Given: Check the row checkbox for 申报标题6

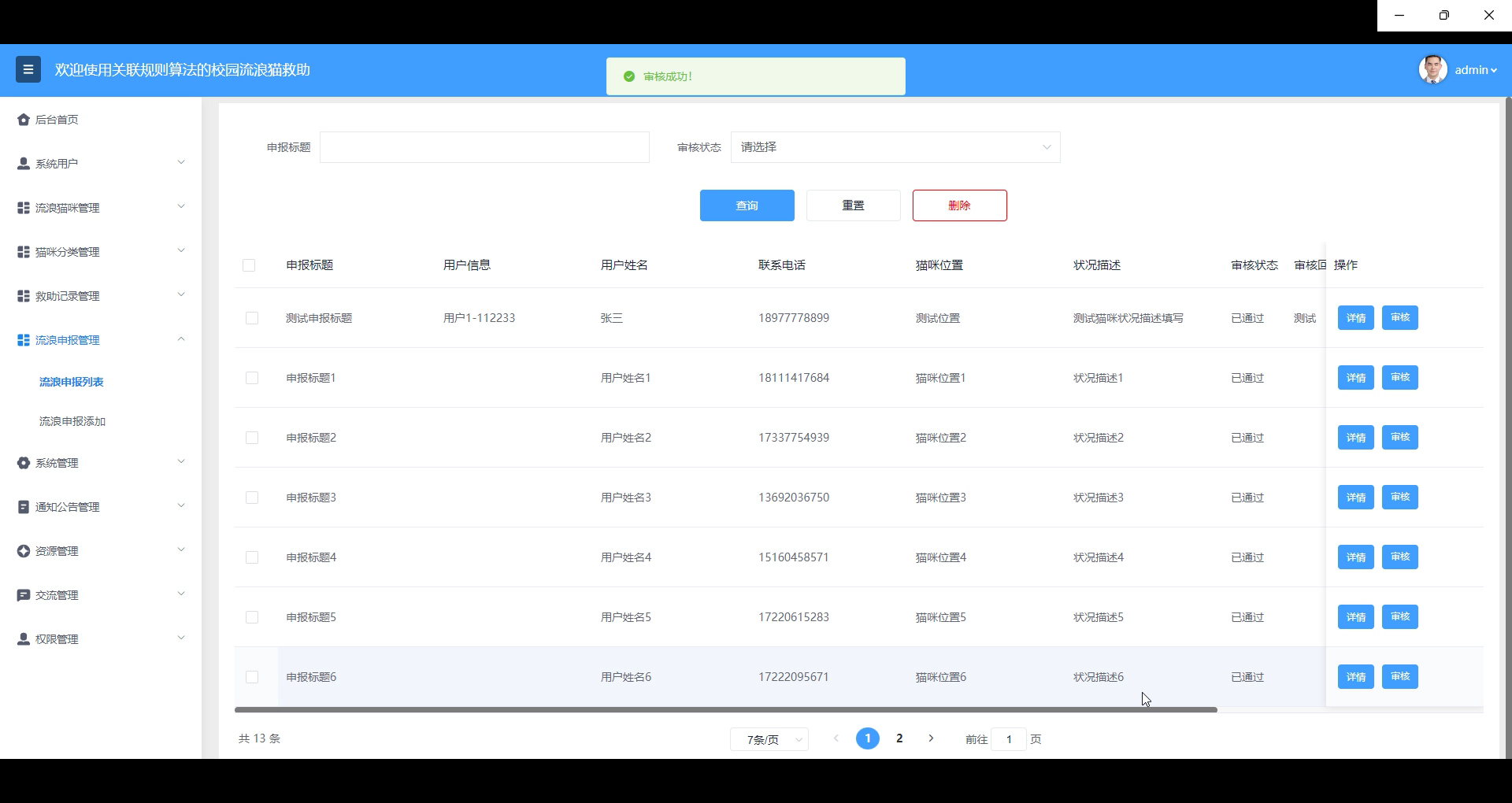Looking at the screenshot, I should [x=252, y=677].
